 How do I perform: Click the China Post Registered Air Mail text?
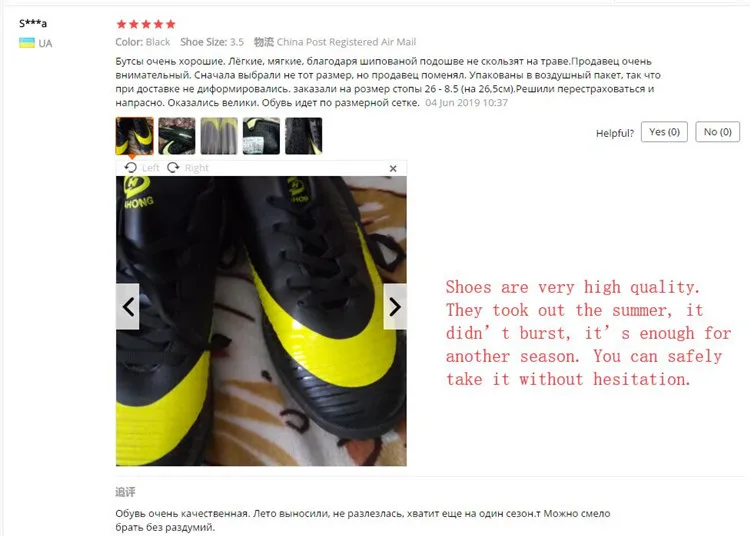(346, 42)
